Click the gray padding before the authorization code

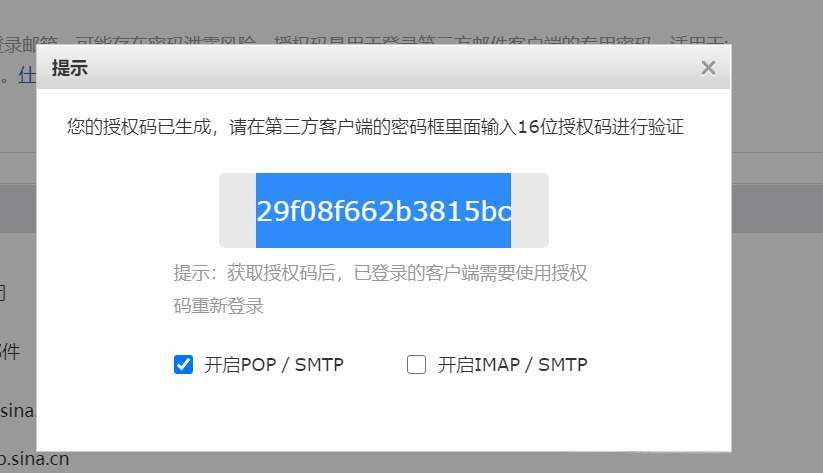pos(237,211)
